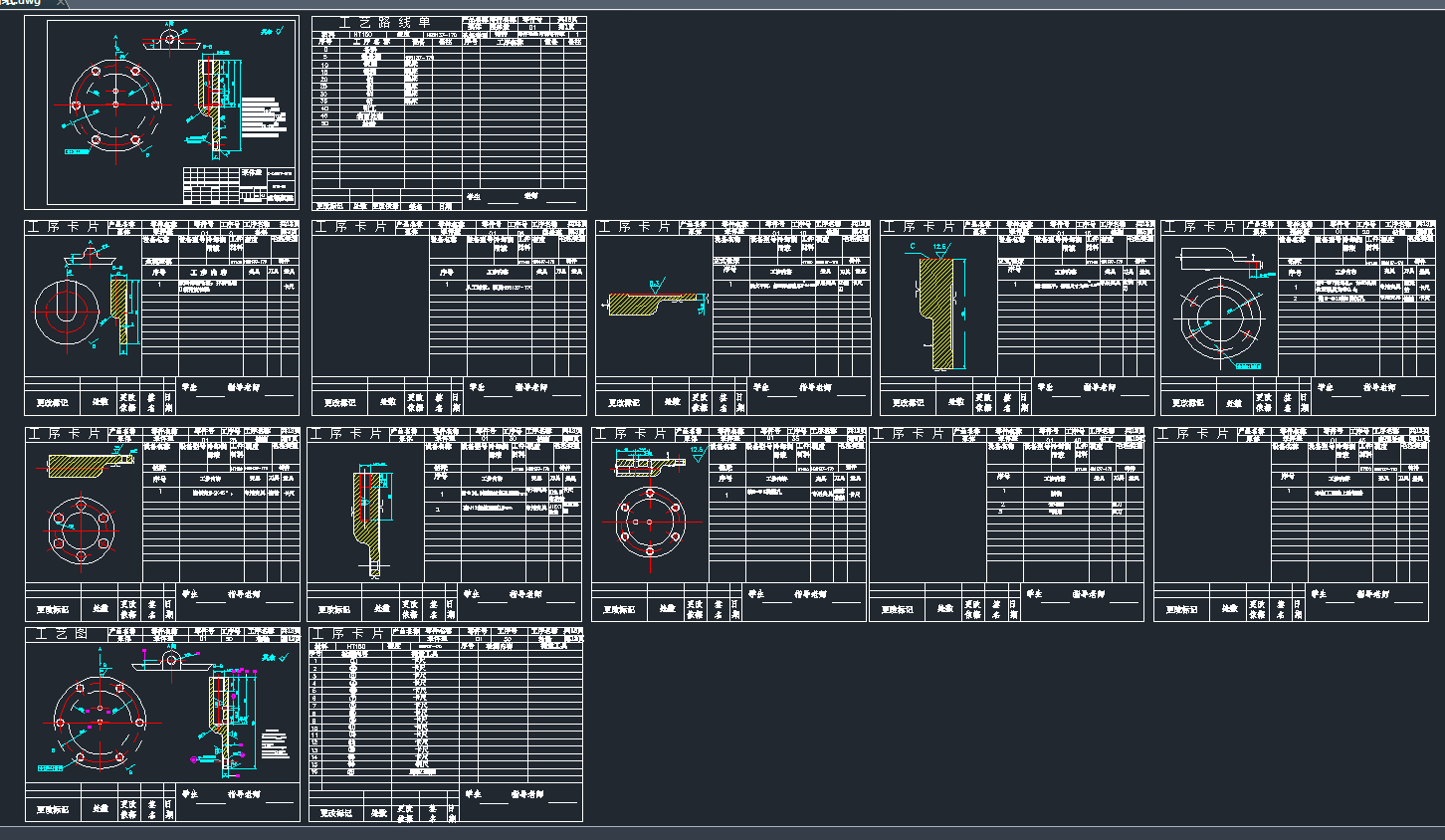Image resolution: width=1445 pixels, height=840 pixels.
Task: Click the 12.5 roughness symbol beside label C
Action: click(939, 247)
